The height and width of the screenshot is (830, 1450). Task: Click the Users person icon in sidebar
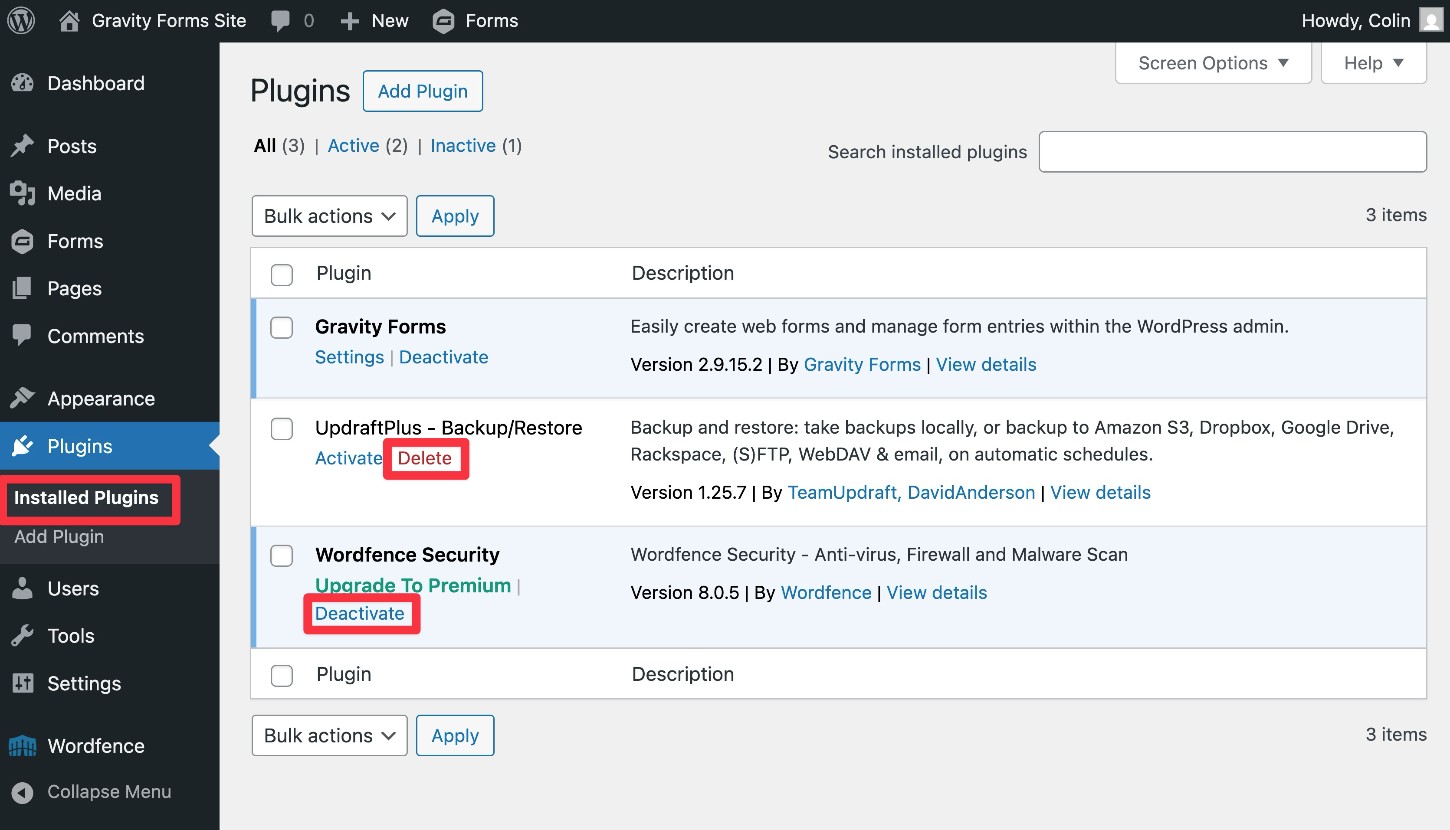pos(22,588)
